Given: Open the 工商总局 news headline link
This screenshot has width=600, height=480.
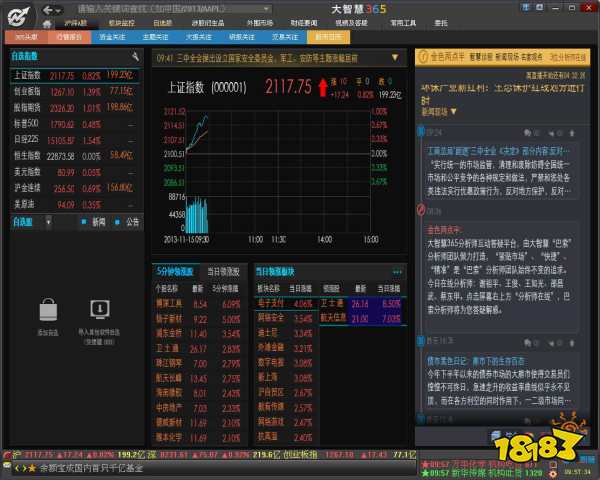Looking at the screenshot, I should pos(475,151).
